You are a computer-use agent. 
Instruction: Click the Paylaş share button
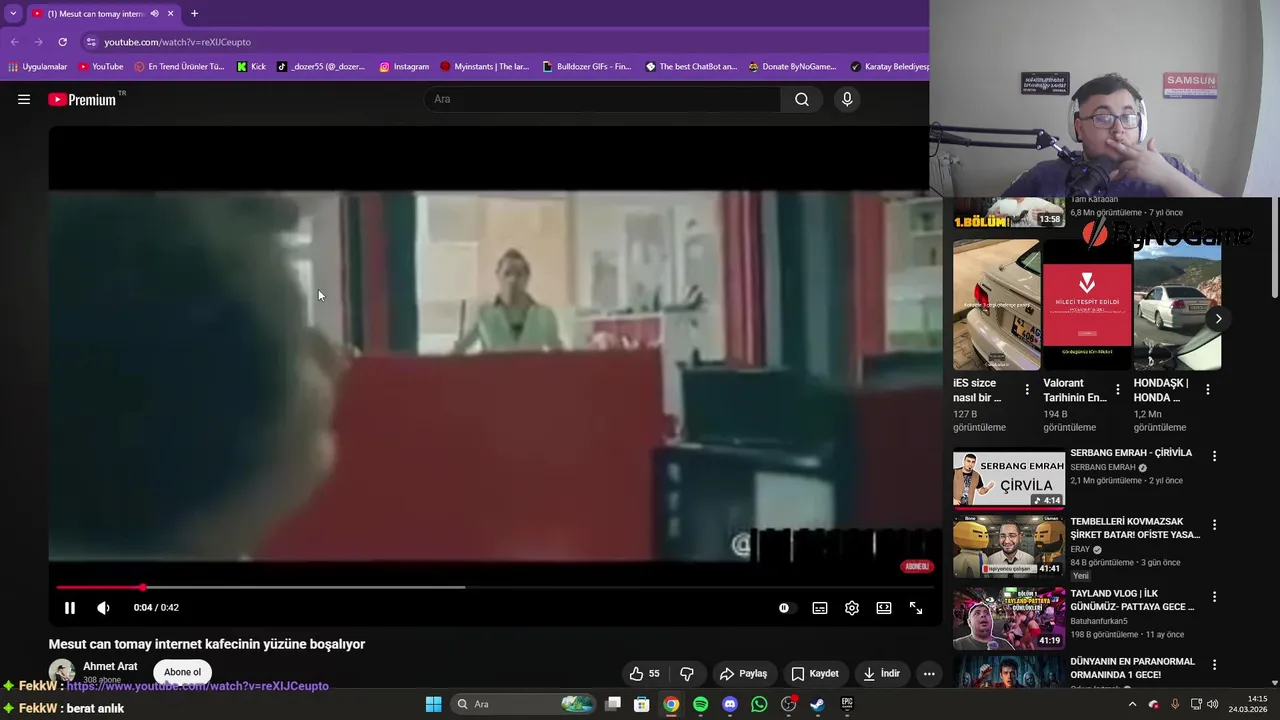tap(743, 674)
